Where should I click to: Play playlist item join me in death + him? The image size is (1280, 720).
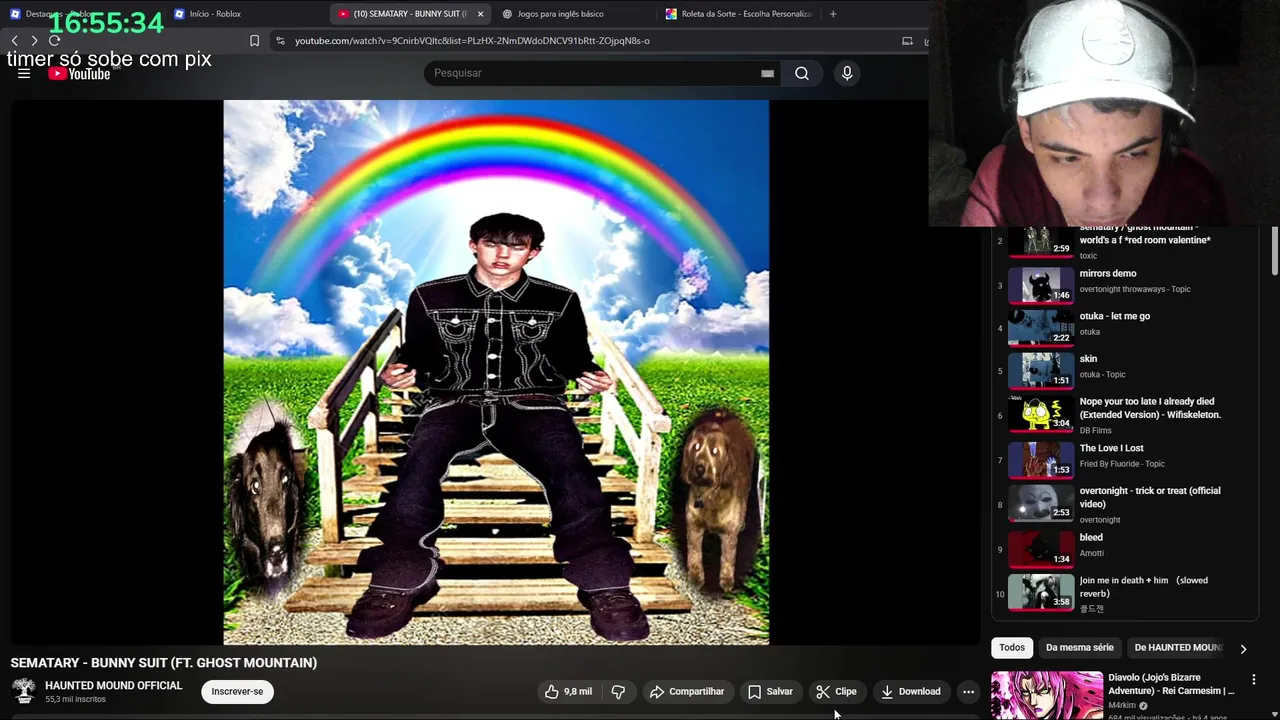[x=1125, y=592]
